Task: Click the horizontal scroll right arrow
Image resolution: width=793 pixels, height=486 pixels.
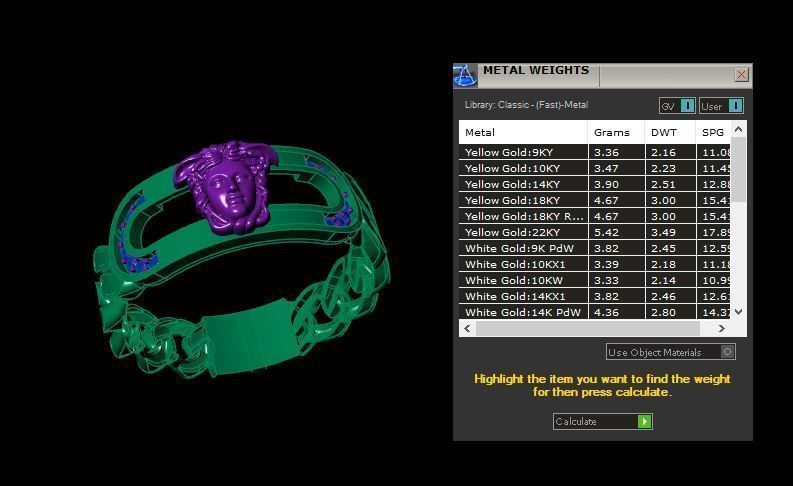Action: (722, 328)
